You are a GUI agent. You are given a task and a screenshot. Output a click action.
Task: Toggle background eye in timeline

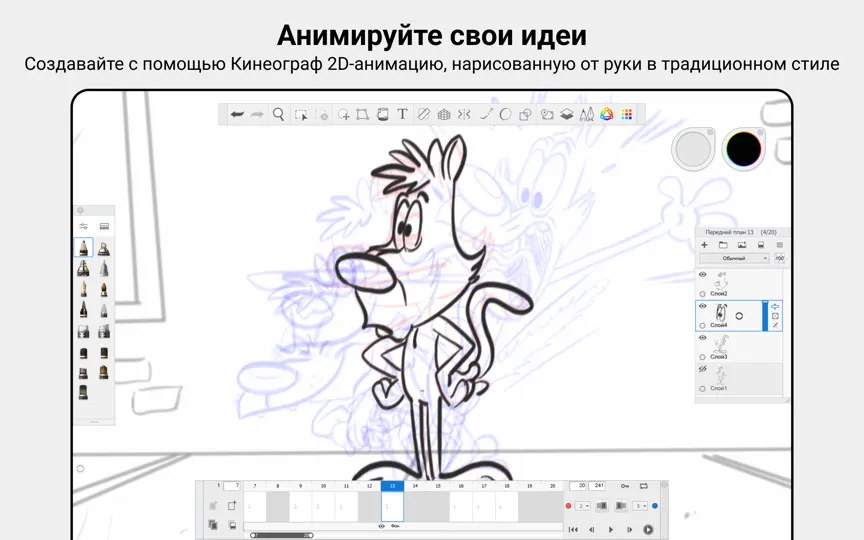point(381,526)
